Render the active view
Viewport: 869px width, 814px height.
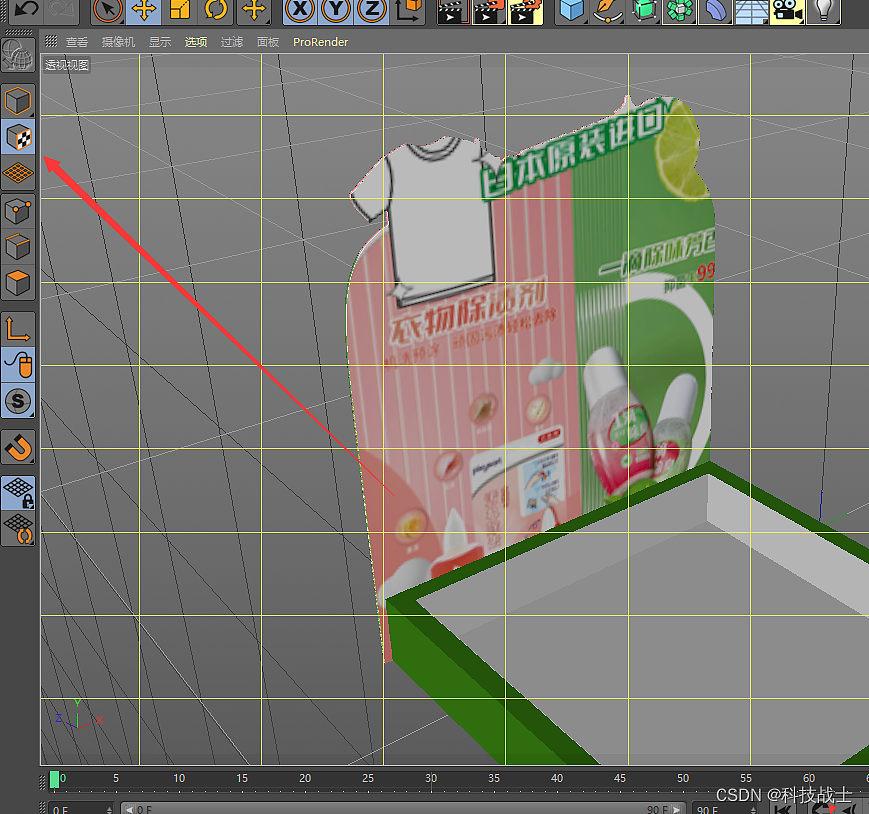click(453, 11)
